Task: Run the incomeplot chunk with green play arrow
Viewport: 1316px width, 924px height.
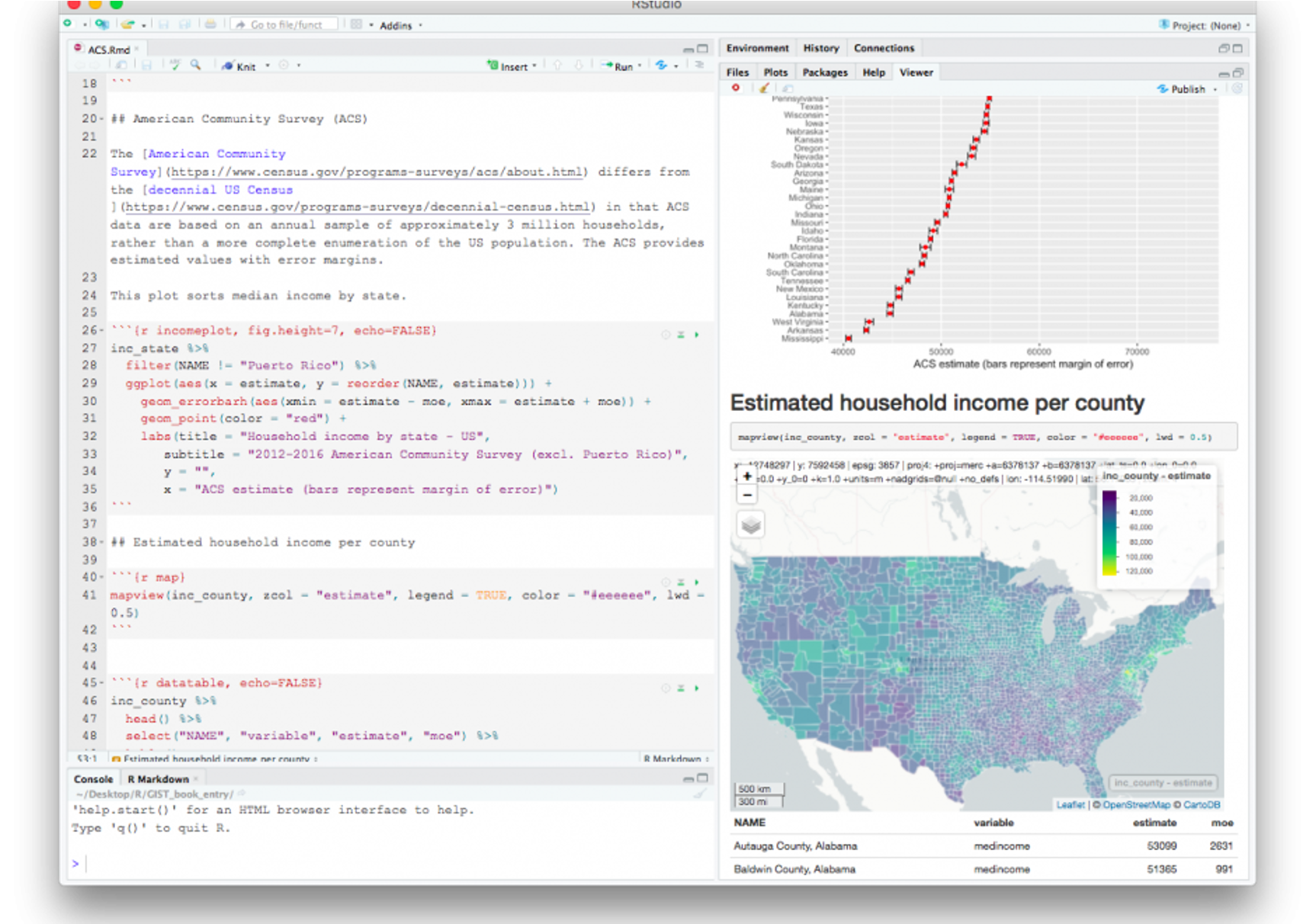Action: coord(696,335)
